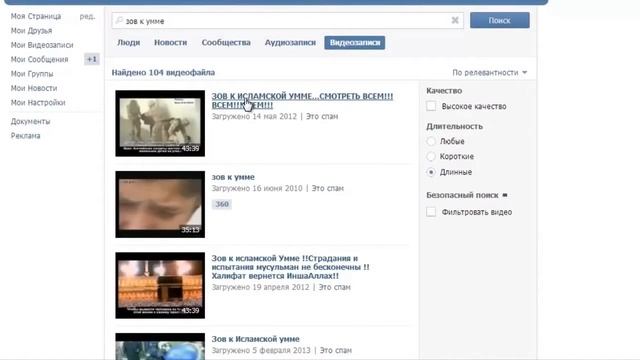Switch to the Сообщества tab

pyautogui.click(x=226, y=42)
